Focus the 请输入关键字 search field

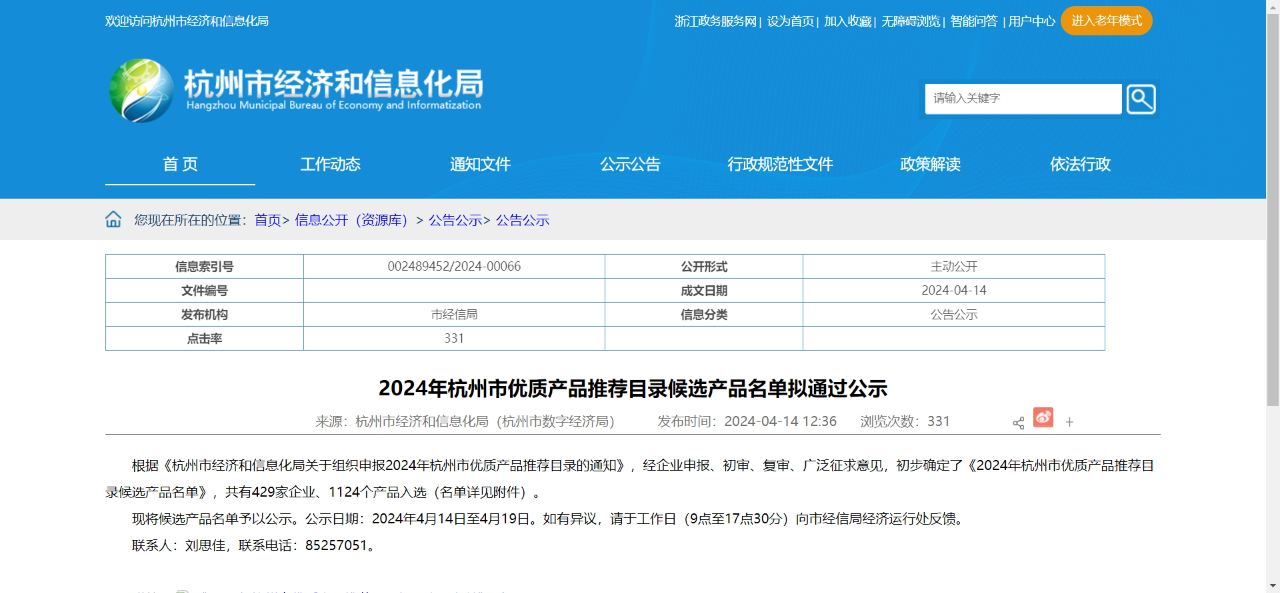point(1023,99)
